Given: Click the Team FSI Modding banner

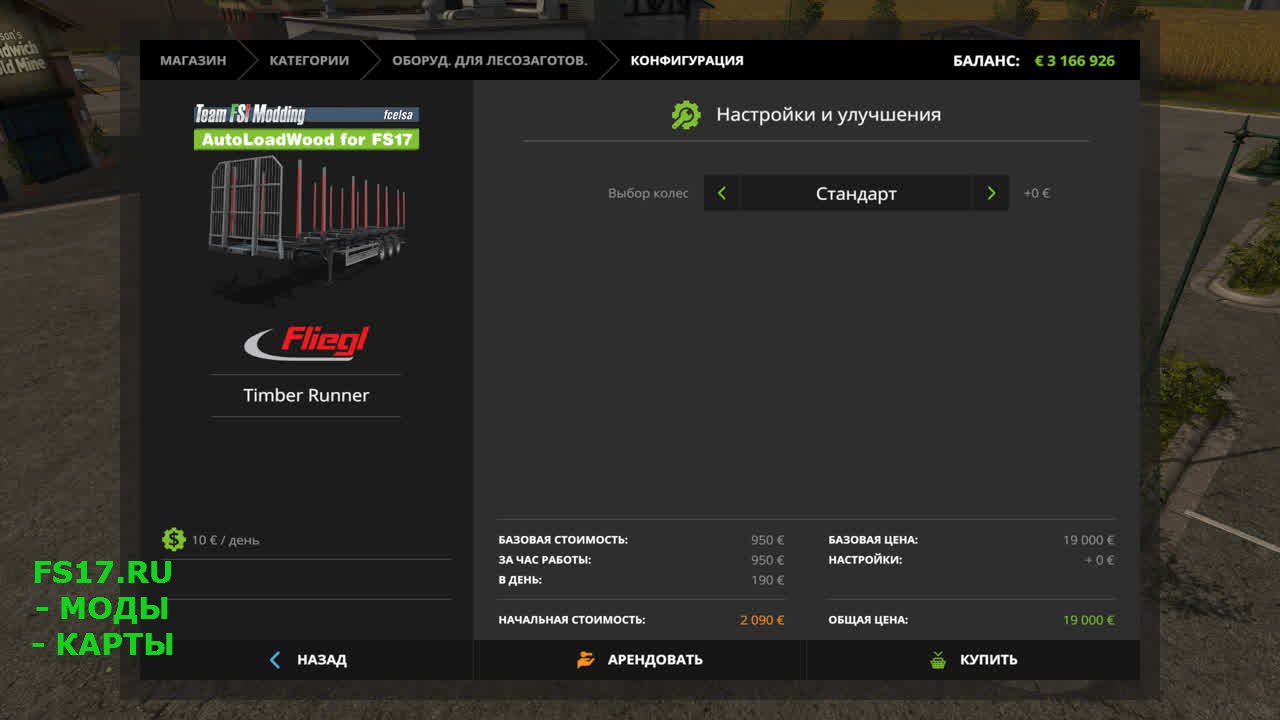Looking at the screenshot, I should [306, 114].
